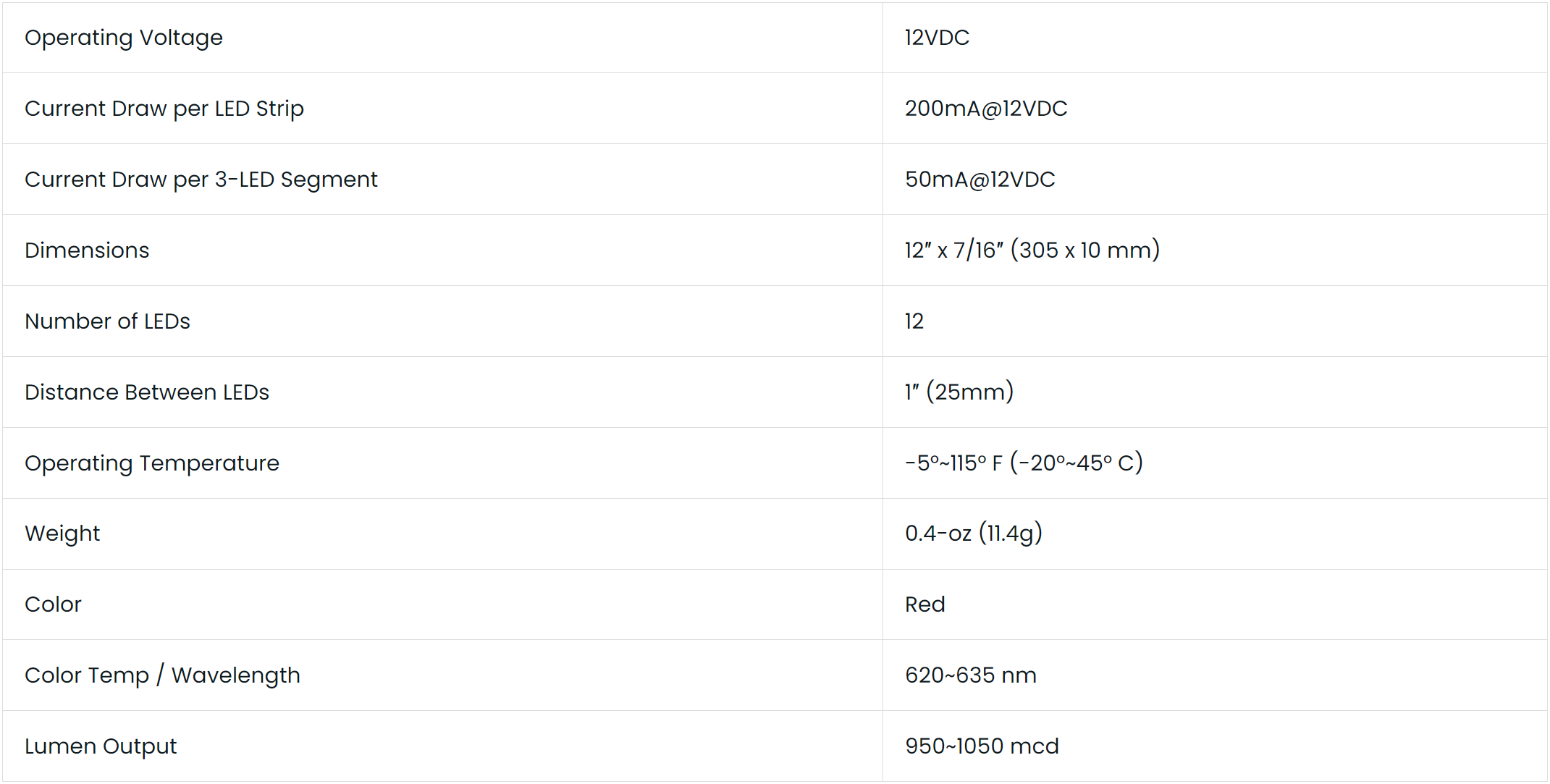The height and width of the screenshot is (784, 1550).
Task: Click the Operating Temperature label
Action: pyautogui.click(x=152, y=463)
